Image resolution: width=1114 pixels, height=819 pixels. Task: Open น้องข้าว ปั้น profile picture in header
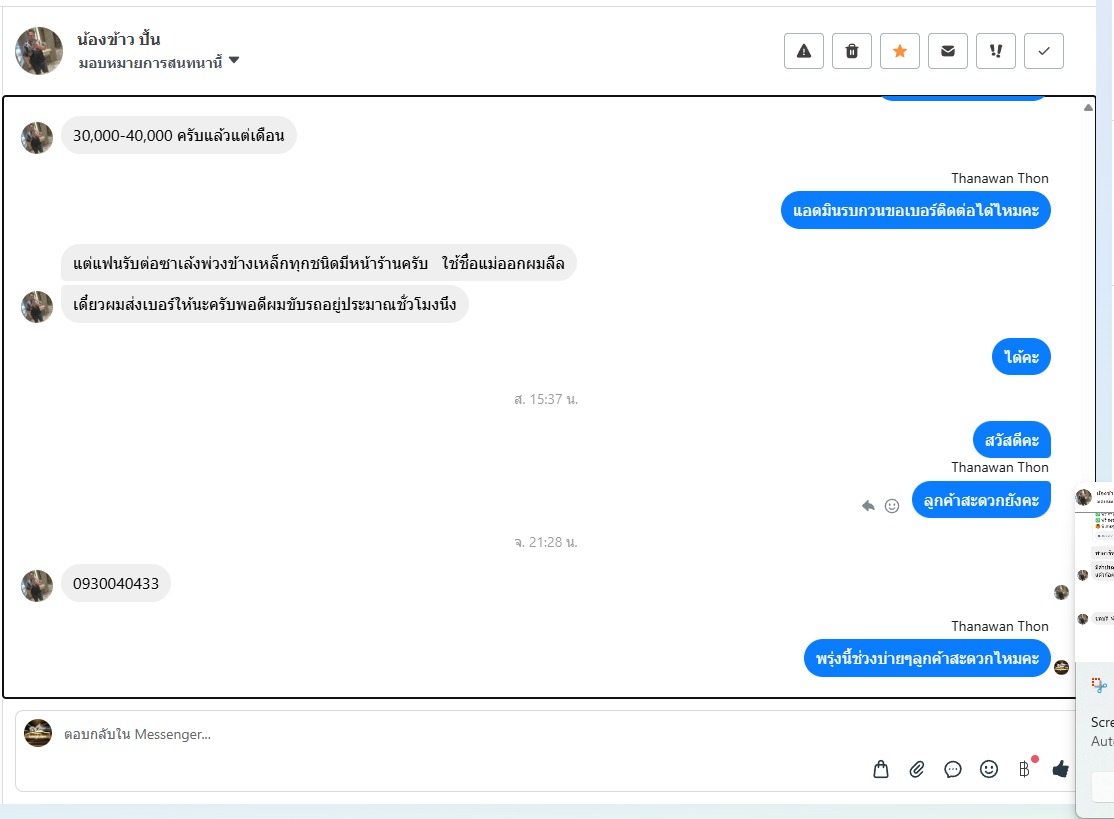(x=39, y=51)
